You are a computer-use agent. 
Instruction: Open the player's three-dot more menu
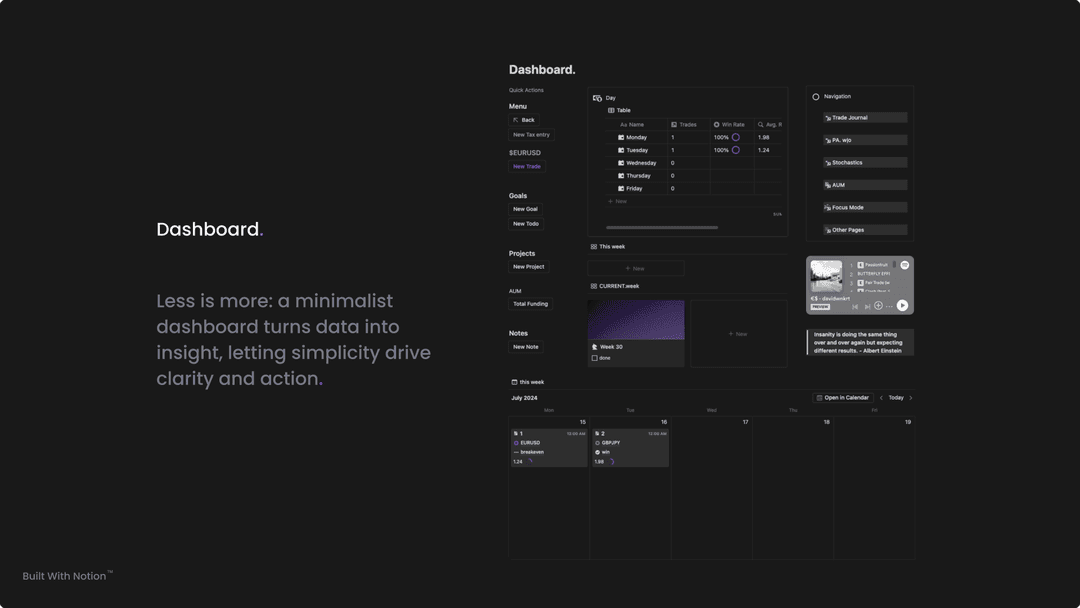[889, 306]
